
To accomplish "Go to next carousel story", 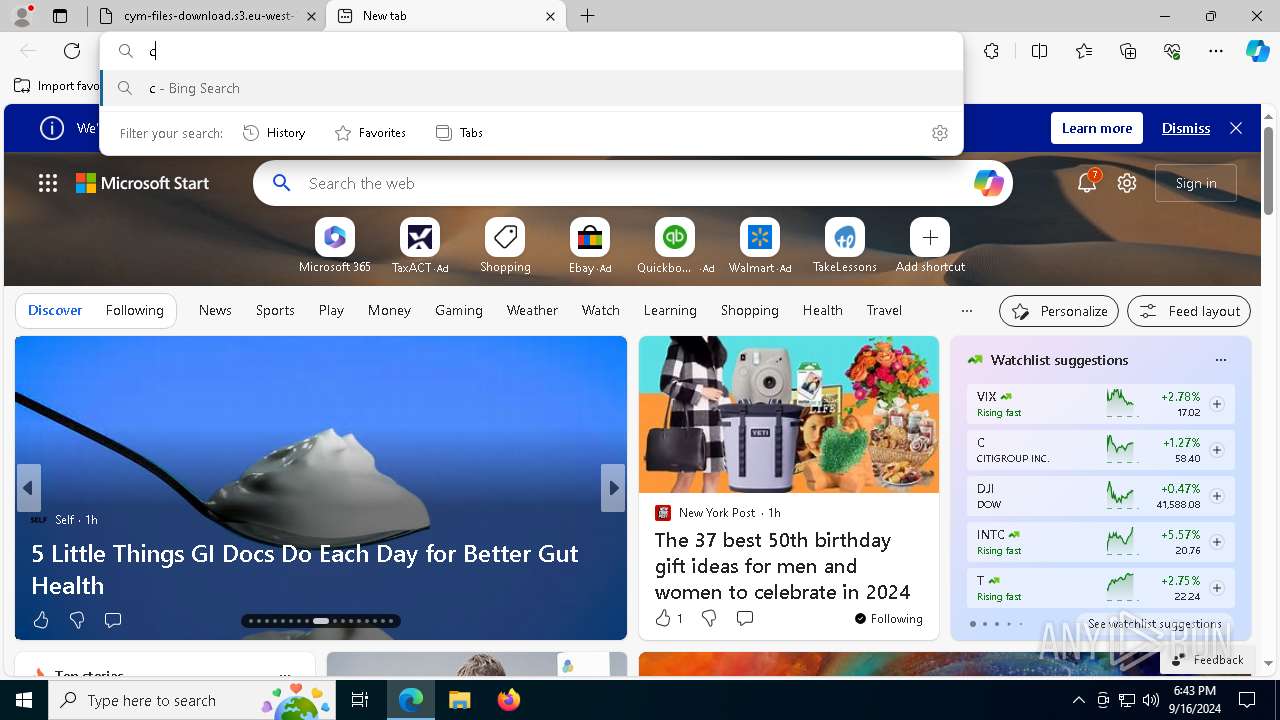I will 613,488.
